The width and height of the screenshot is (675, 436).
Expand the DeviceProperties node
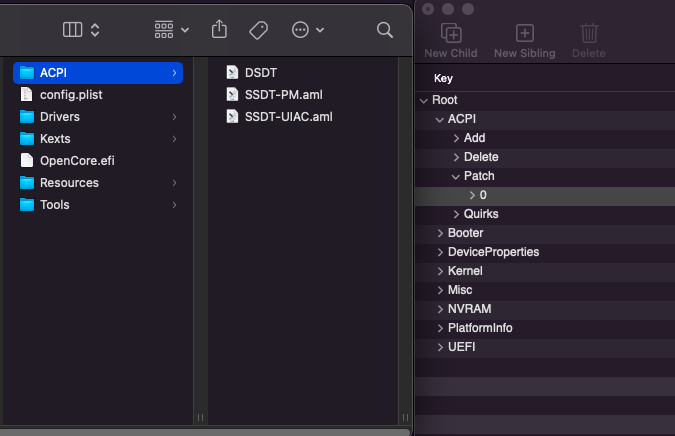click(x=440, y=252)
